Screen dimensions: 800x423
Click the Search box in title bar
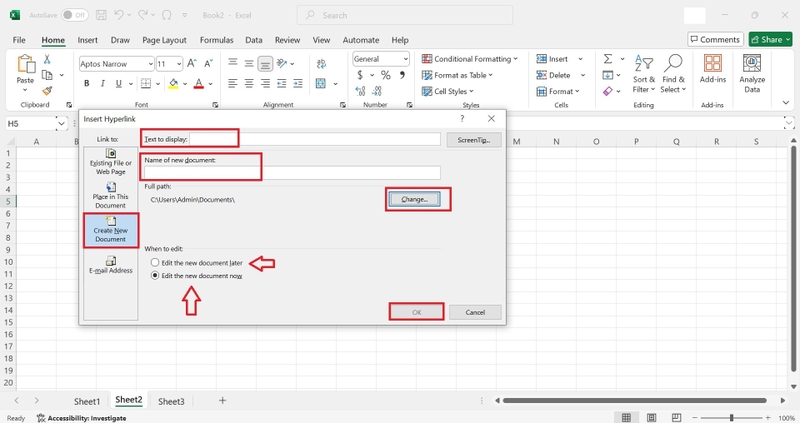pos(405,15)
